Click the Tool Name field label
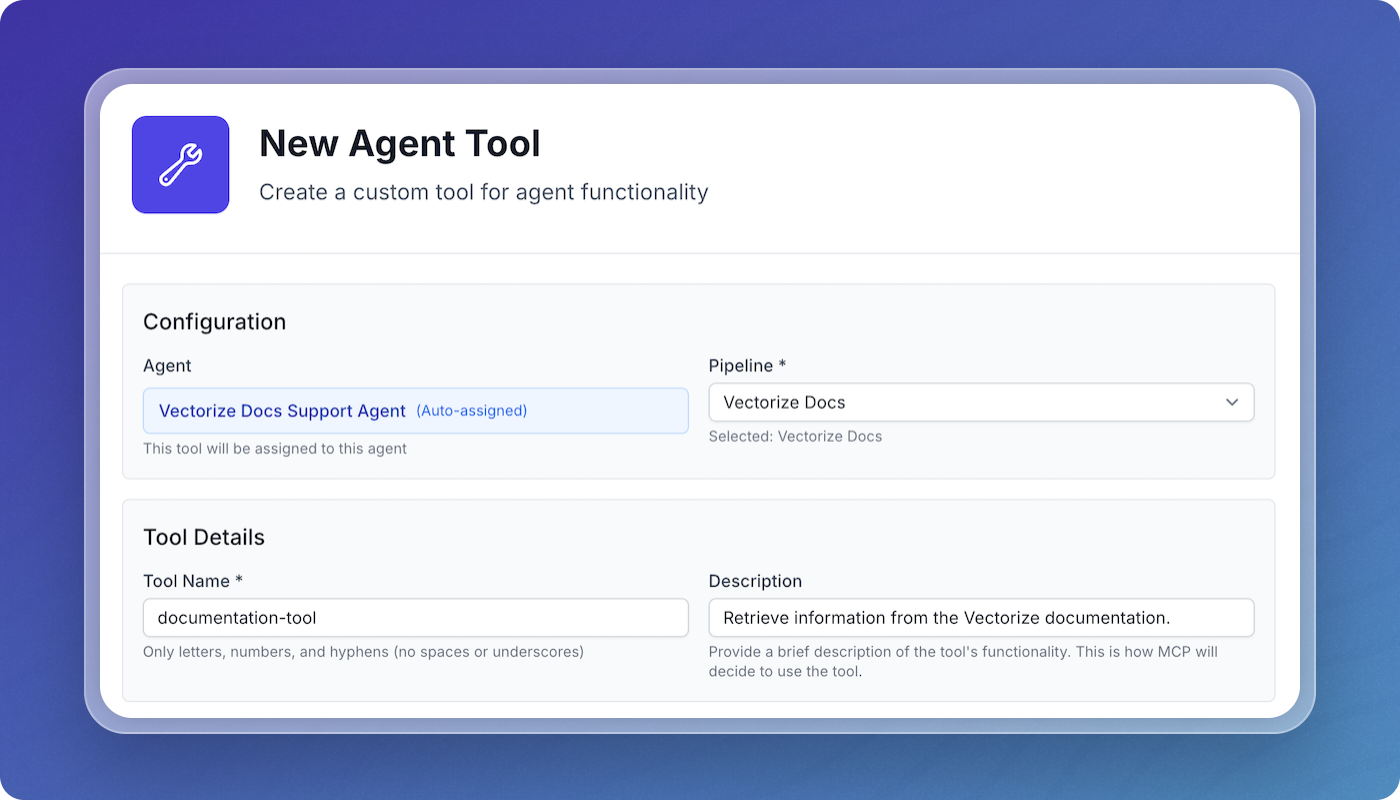 click(187, 581)
